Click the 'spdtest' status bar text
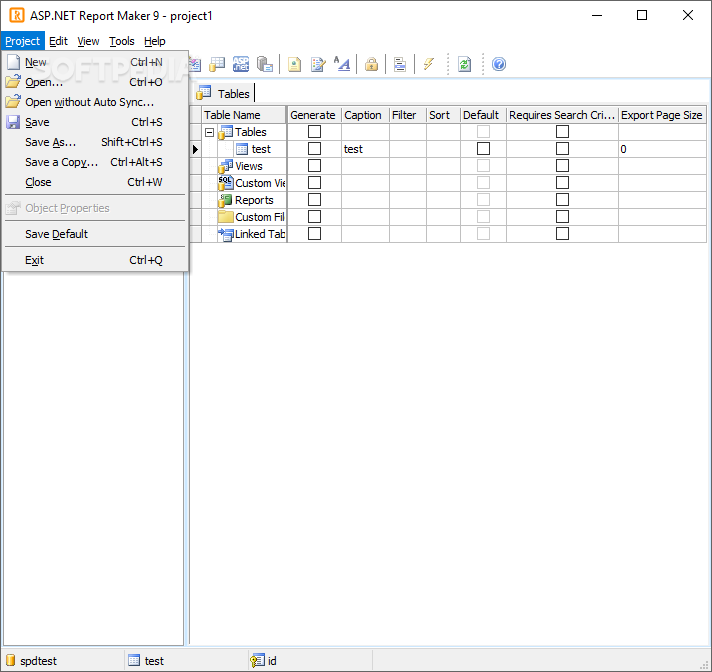 [x=39, y=661]
